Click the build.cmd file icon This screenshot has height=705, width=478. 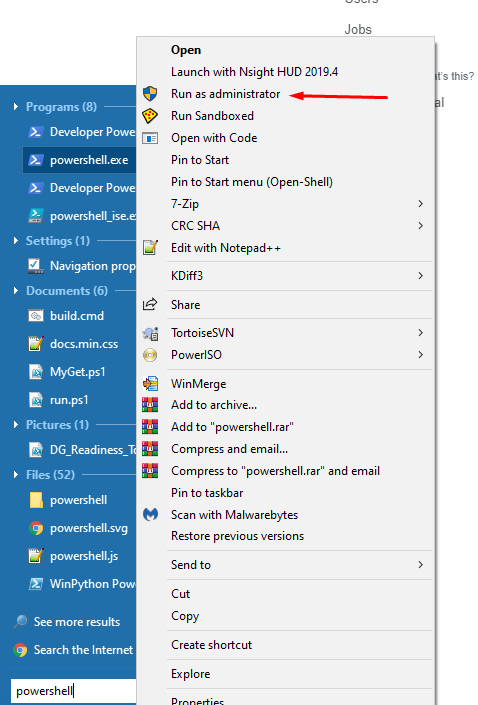click(x=36, y=316)
